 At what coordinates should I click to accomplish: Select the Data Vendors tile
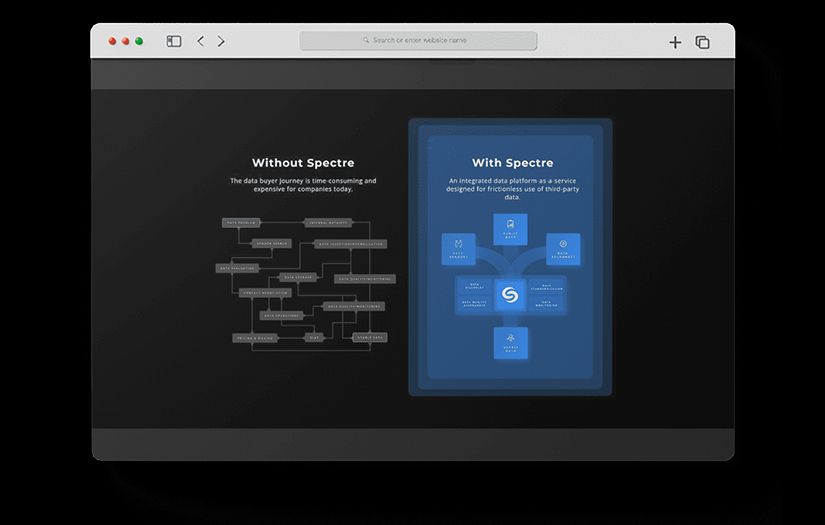point(458,249)
